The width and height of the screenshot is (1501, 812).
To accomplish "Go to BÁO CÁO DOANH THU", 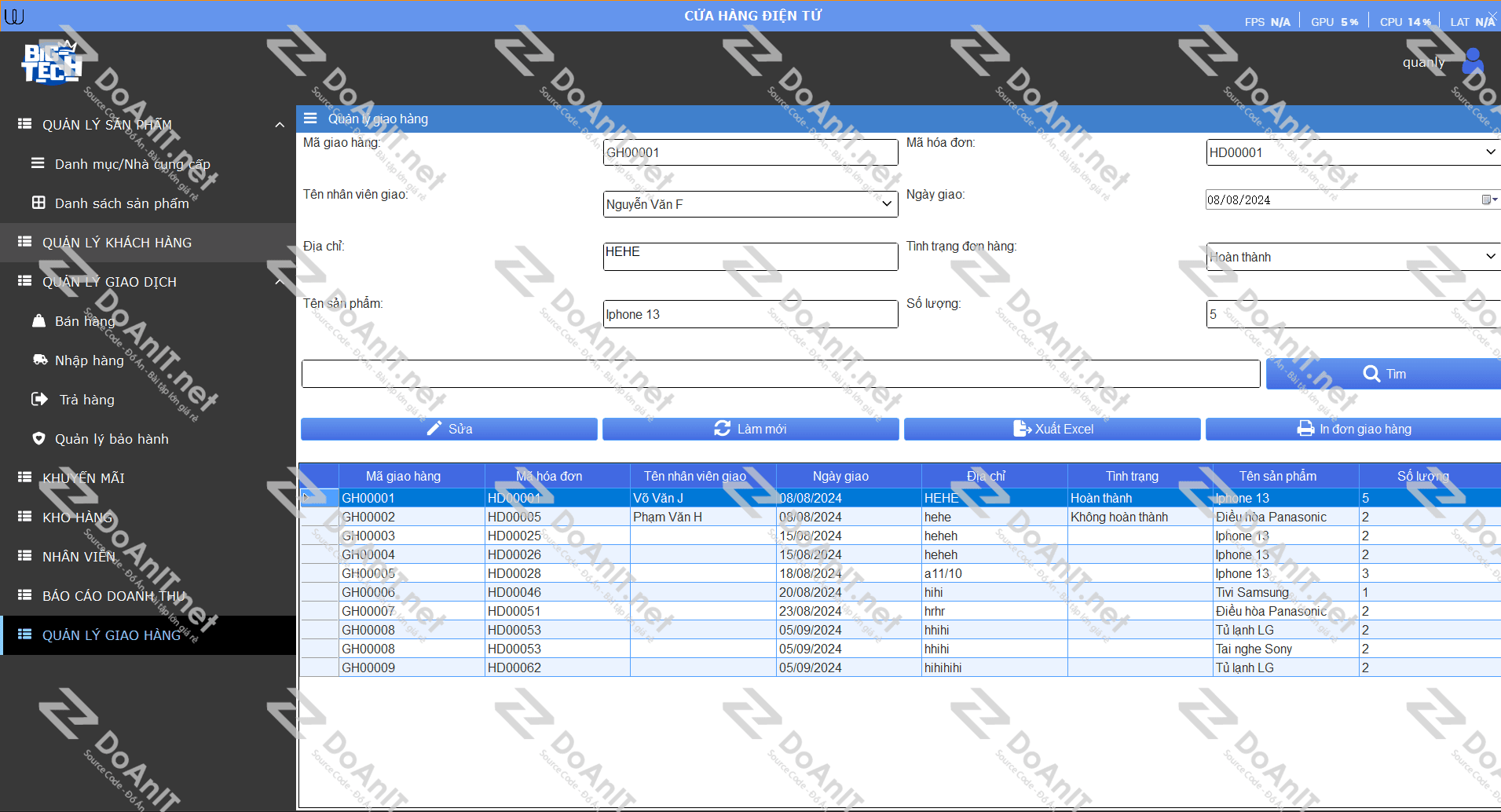I will (x=114, y=596).
